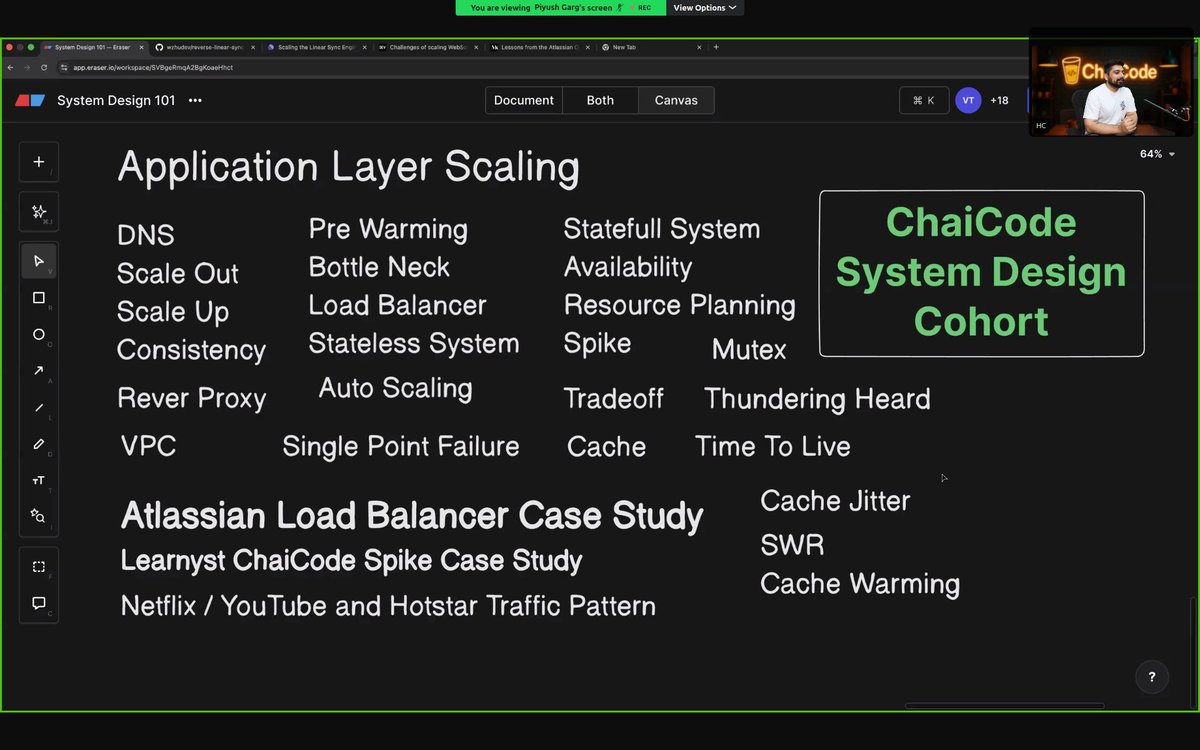Image resolution: width=1200 pixels, height=750 pixels.
Task: Select the Single Point Failure text
Action: point(401,446)
